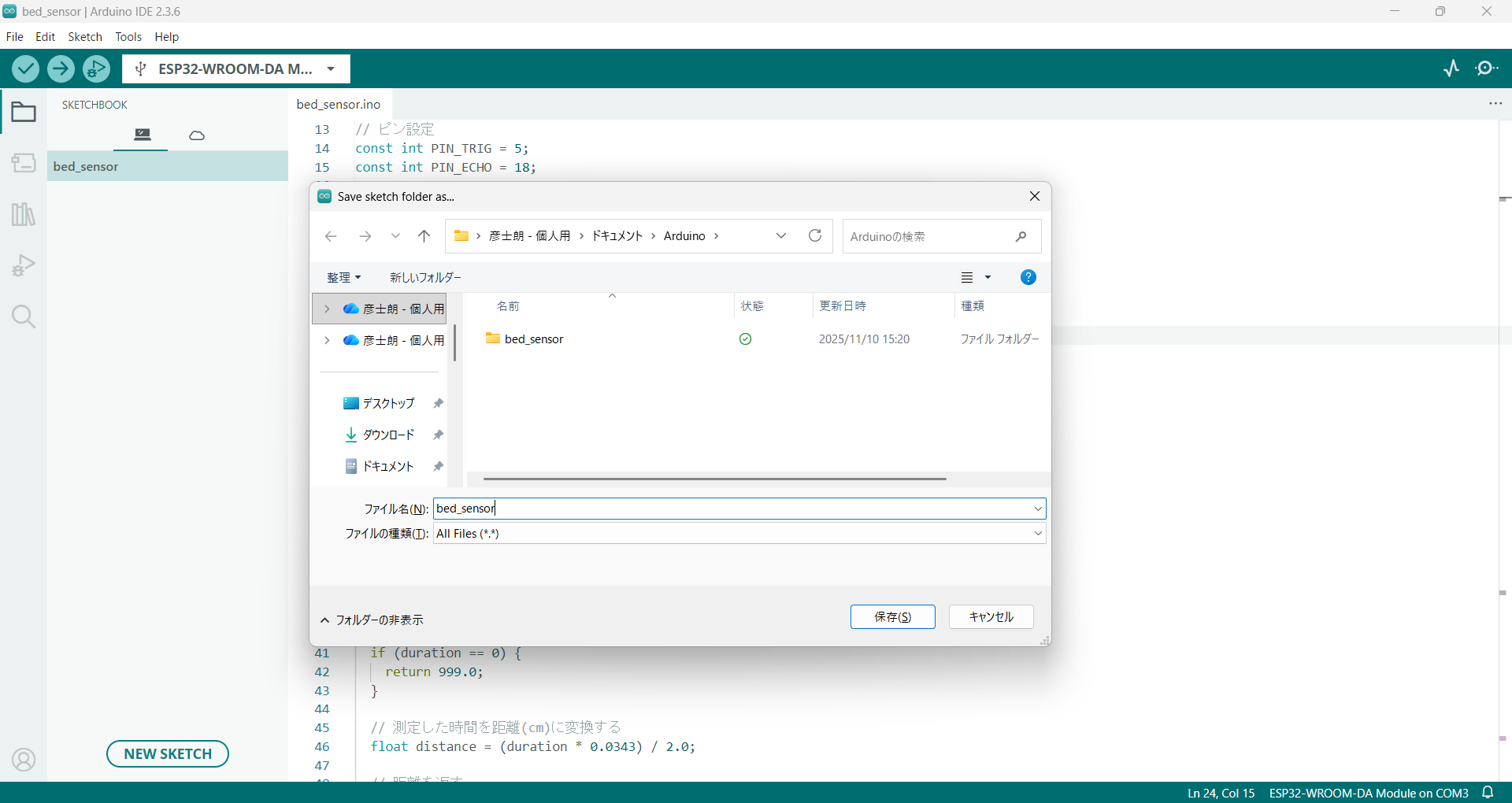This screenshot has width=1512, height=803.
Task: Open ドキュメント quick access location
Action: coord(388,466)
